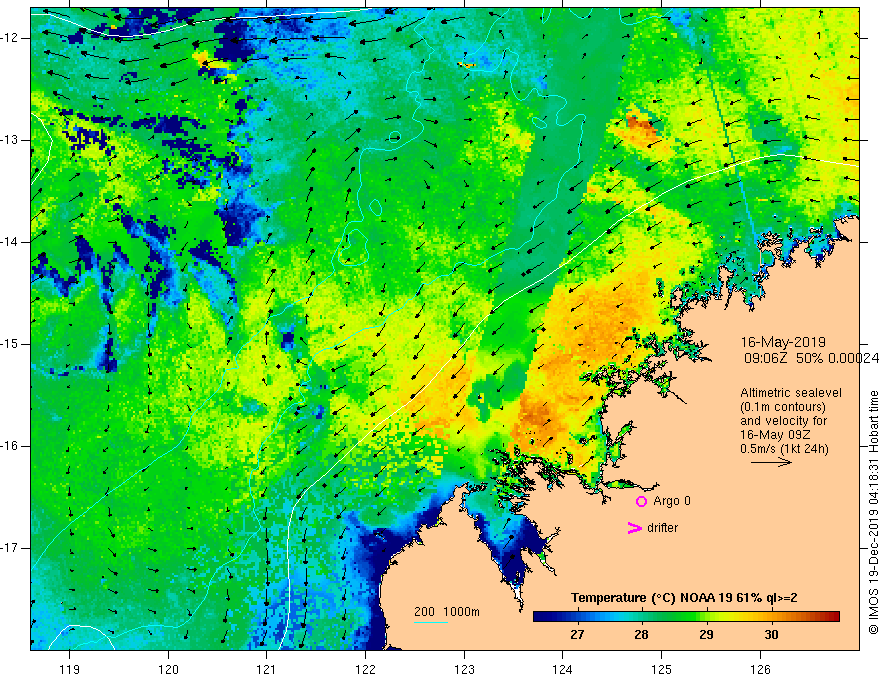880x680 pixels.
Task: Click the cyan 200m contour line sample
Action: click(x=430, y=622)
